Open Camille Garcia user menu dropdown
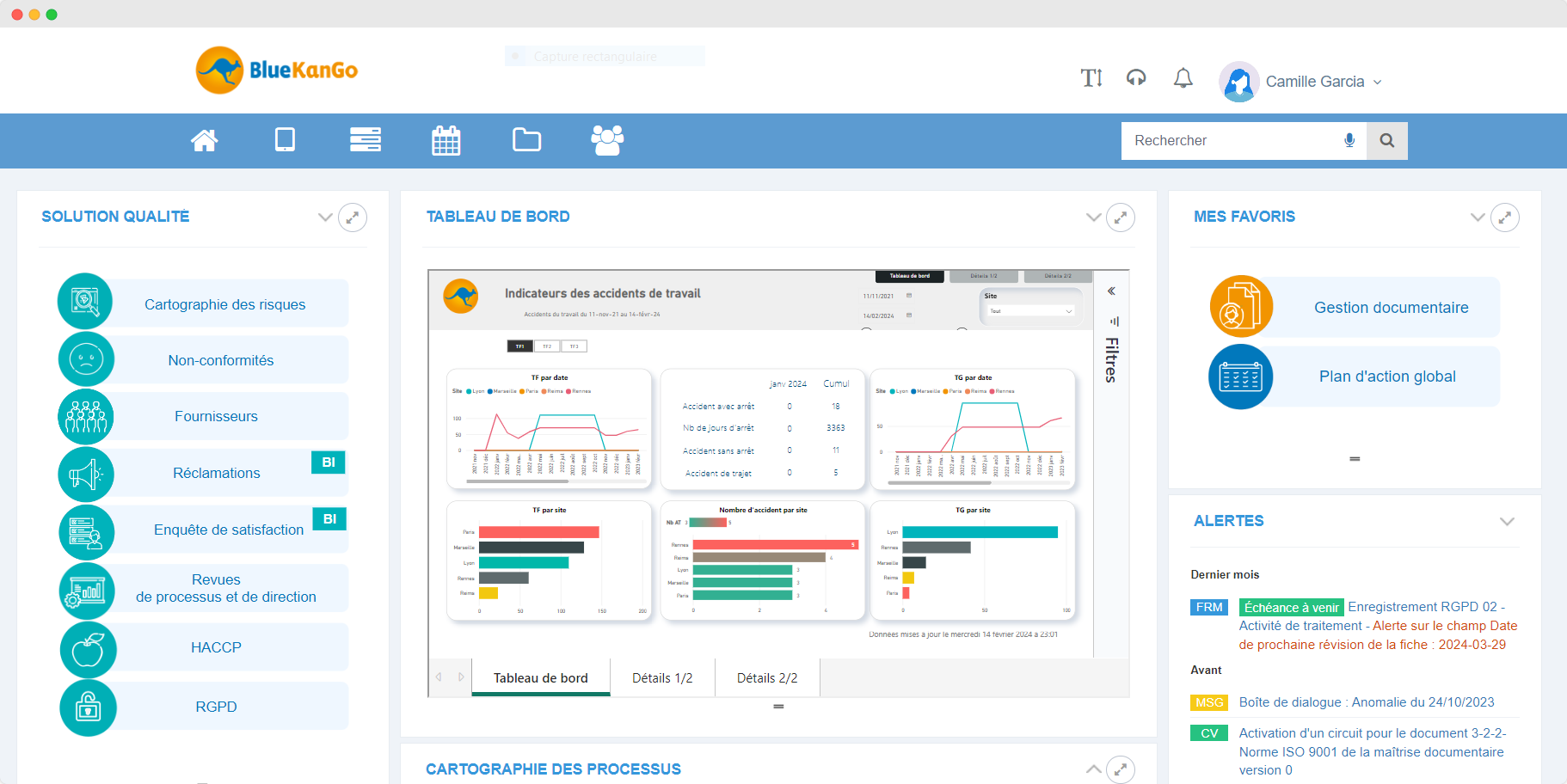Screen dimensions: 1567x784 1323,82
